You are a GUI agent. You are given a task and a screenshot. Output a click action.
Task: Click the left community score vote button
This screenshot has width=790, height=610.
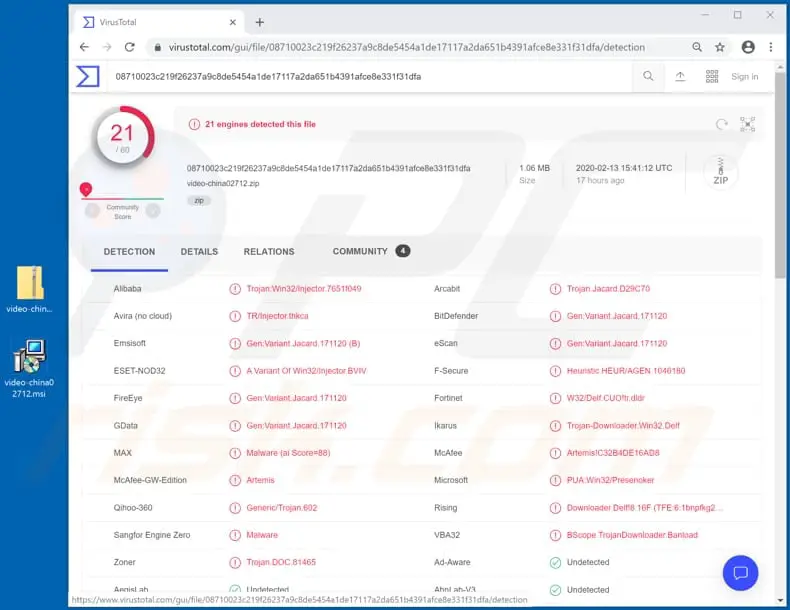(92, 211)
